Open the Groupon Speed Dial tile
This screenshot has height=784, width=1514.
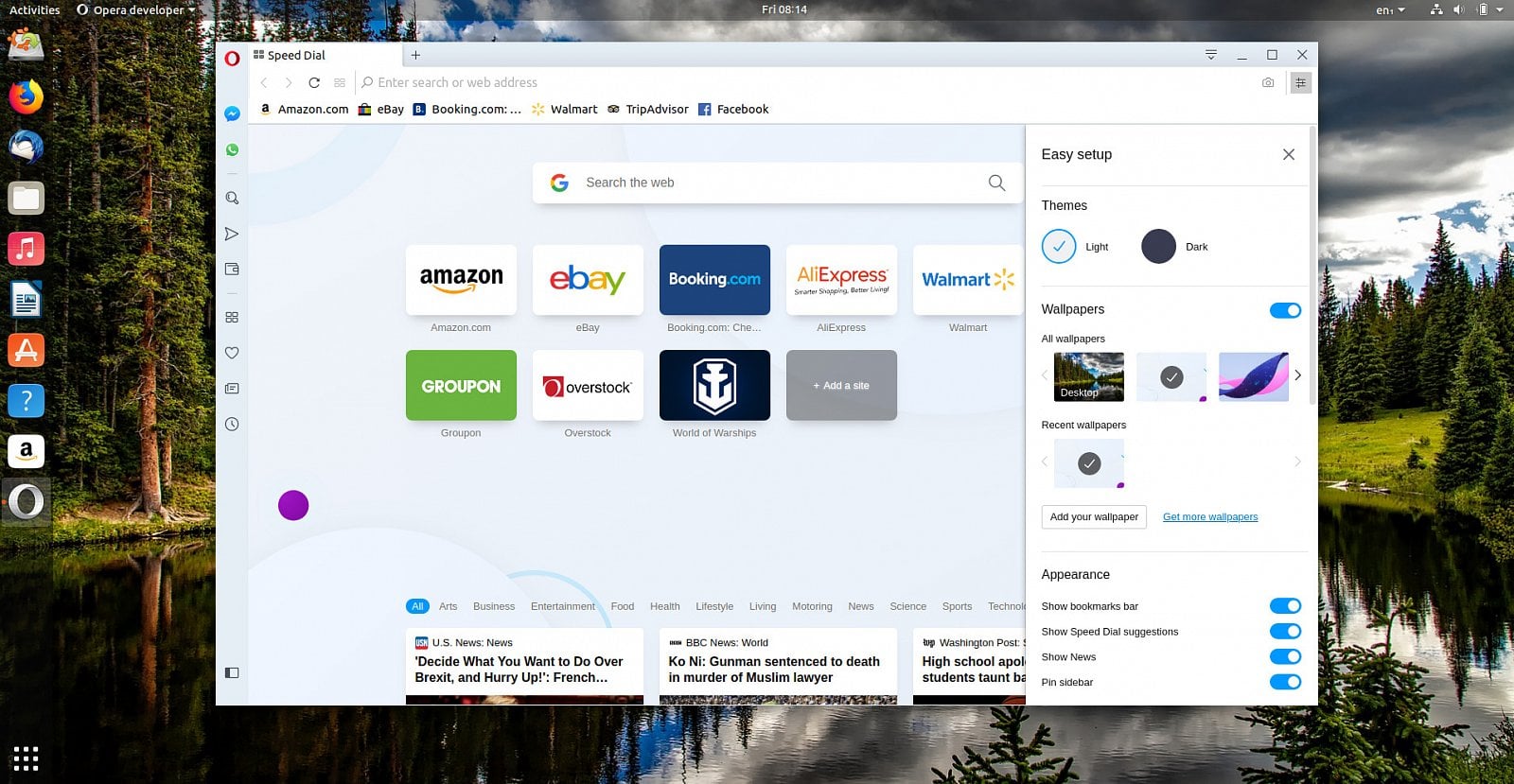pyautogui.click(x=461, y=386)
